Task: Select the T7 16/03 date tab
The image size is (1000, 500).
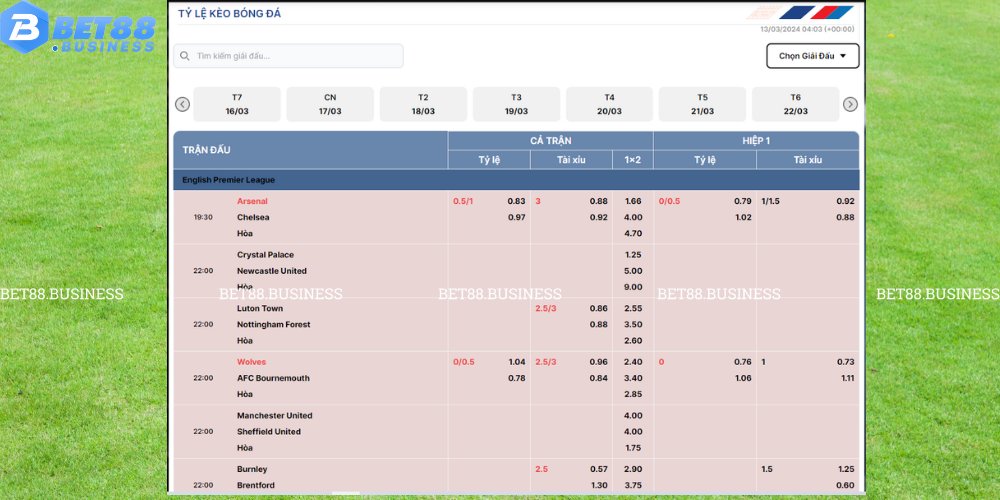Action: 237,105
